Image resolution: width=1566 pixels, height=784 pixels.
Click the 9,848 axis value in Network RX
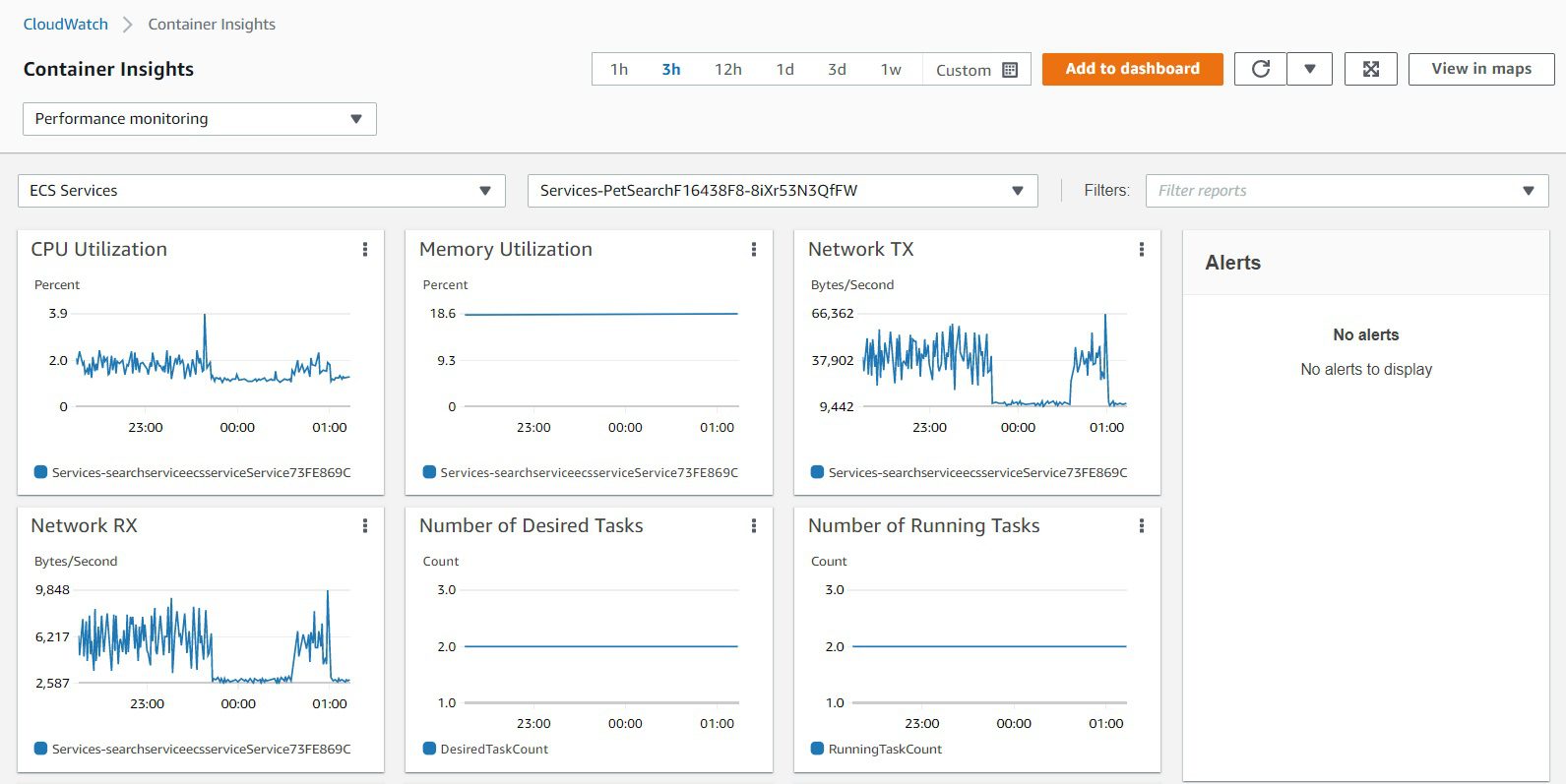[x=52, y=590]
